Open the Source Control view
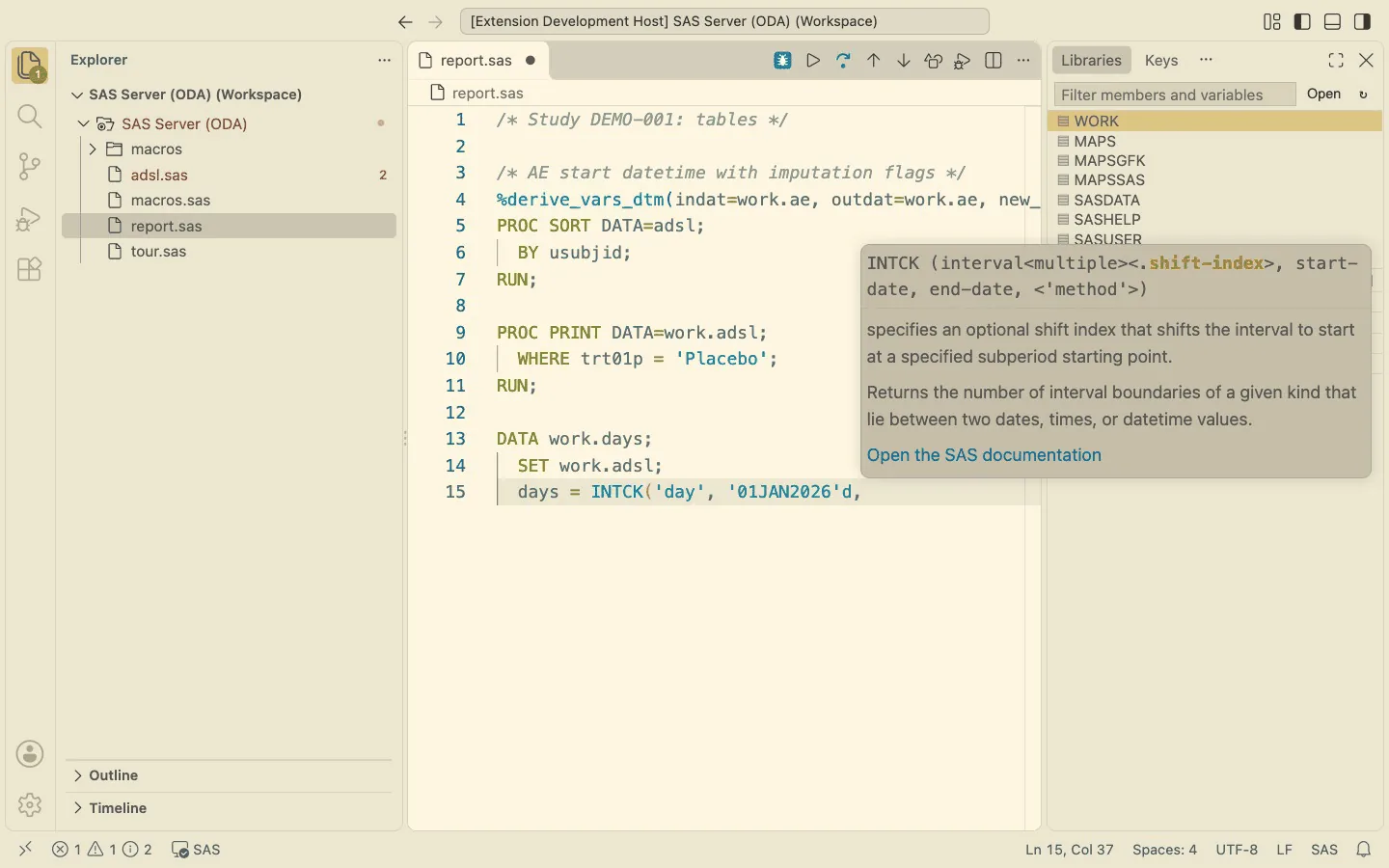The image size is (1389, 868). (30, 167)
